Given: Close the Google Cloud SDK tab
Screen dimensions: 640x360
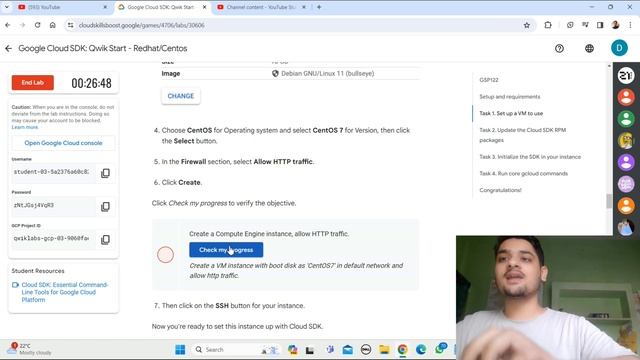Looking at the screenshot, I should [204, 7].
